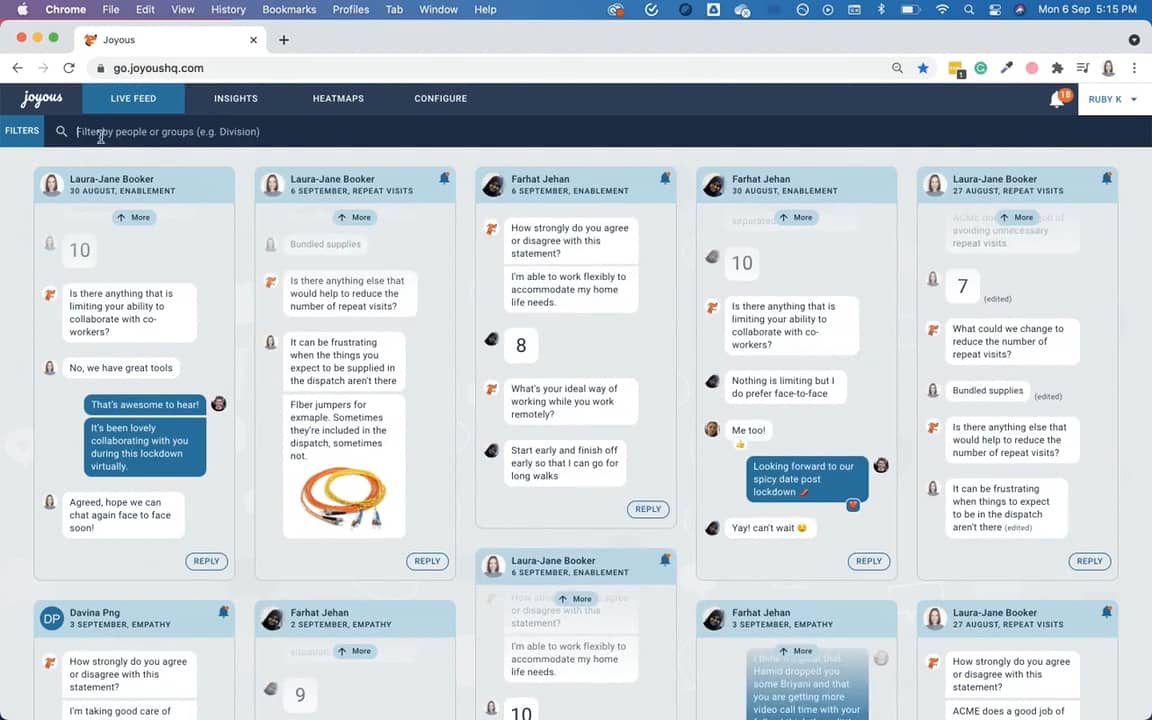The height and width of the screenshot is (720, 1152).
Task: Click the score 8 in Farhat Jehan card
Action: (x=521, y=345)
